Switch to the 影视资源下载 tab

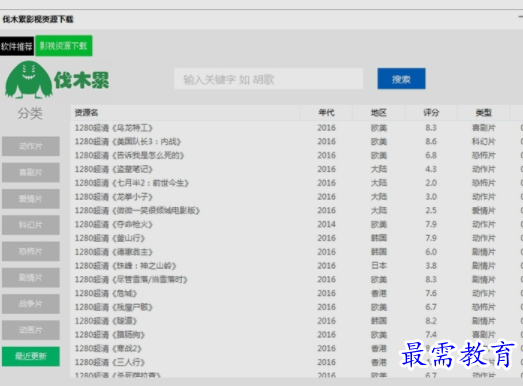coord(64,46)
